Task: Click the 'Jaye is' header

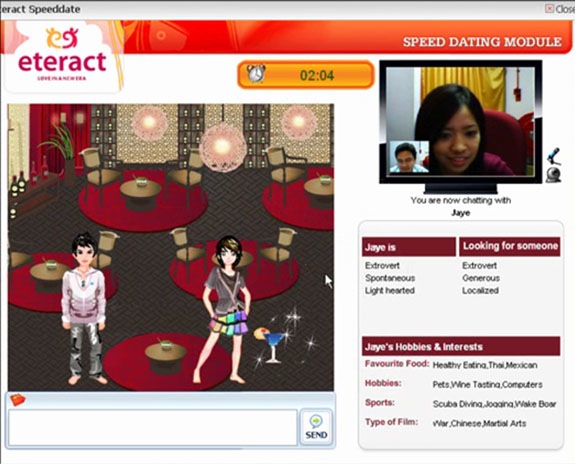Action: point(409,247)
